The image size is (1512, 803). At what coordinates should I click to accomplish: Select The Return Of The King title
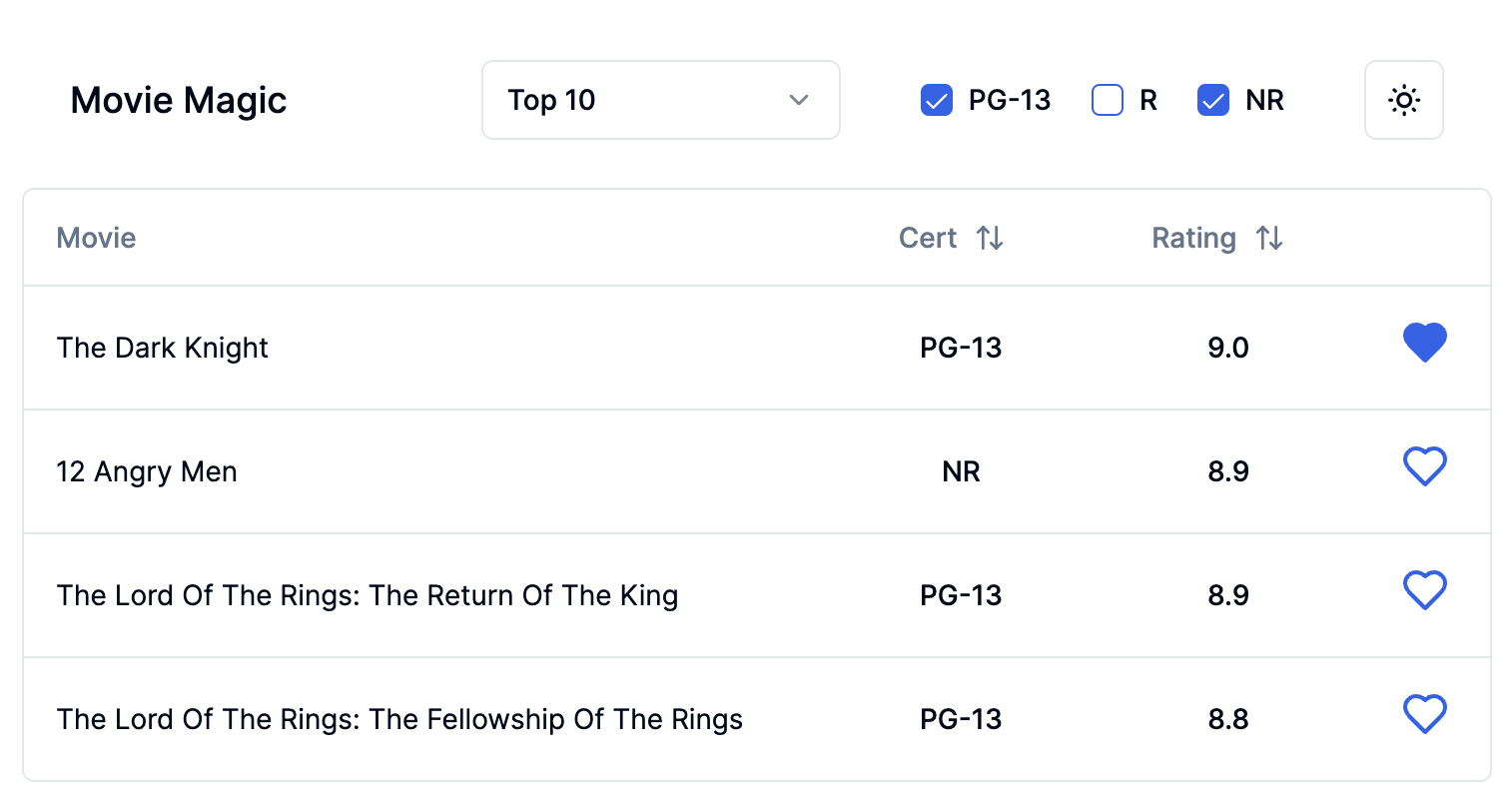pos(368,595)
